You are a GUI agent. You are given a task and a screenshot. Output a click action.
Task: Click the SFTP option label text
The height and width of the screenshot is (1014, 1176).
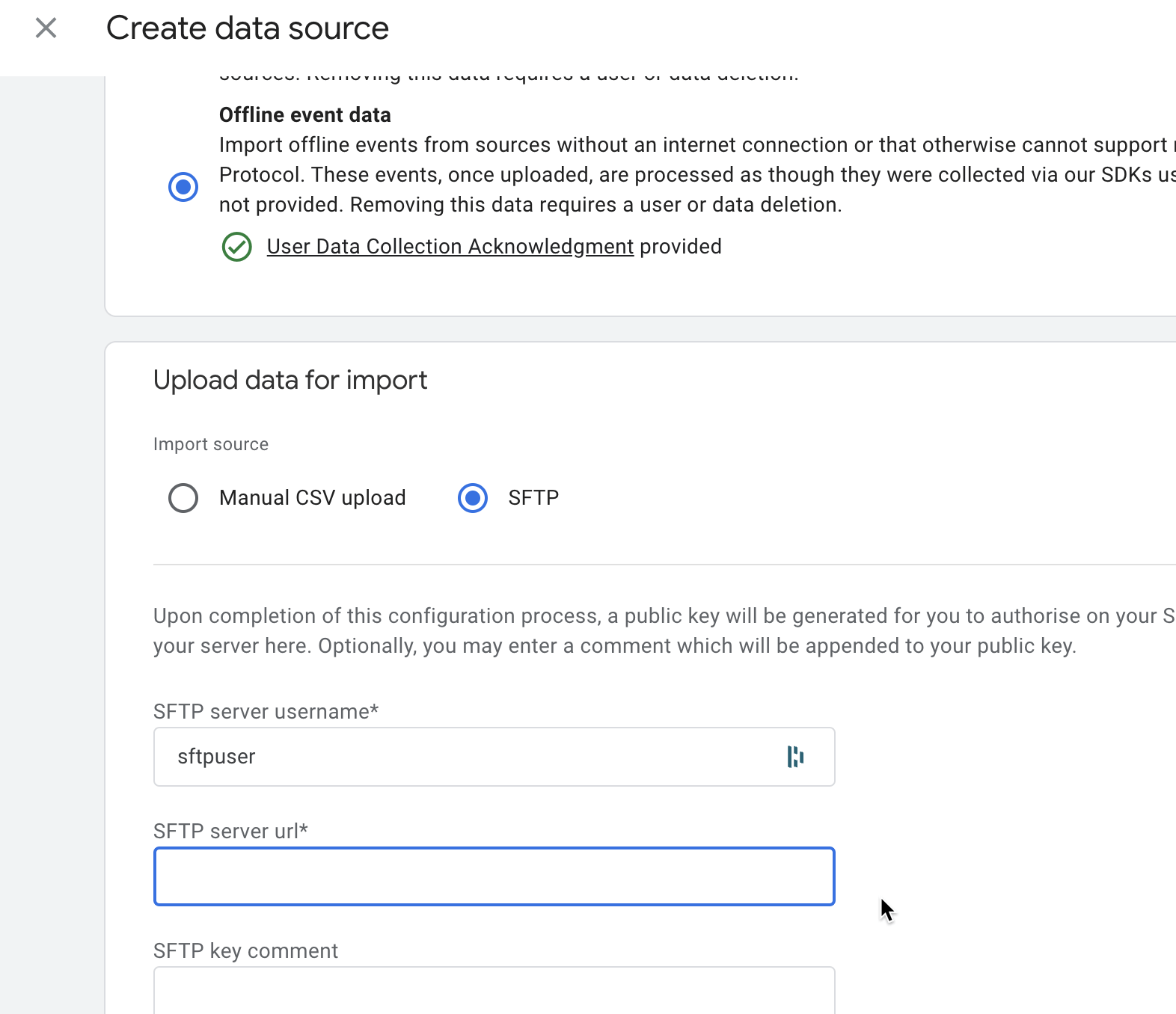533,498
